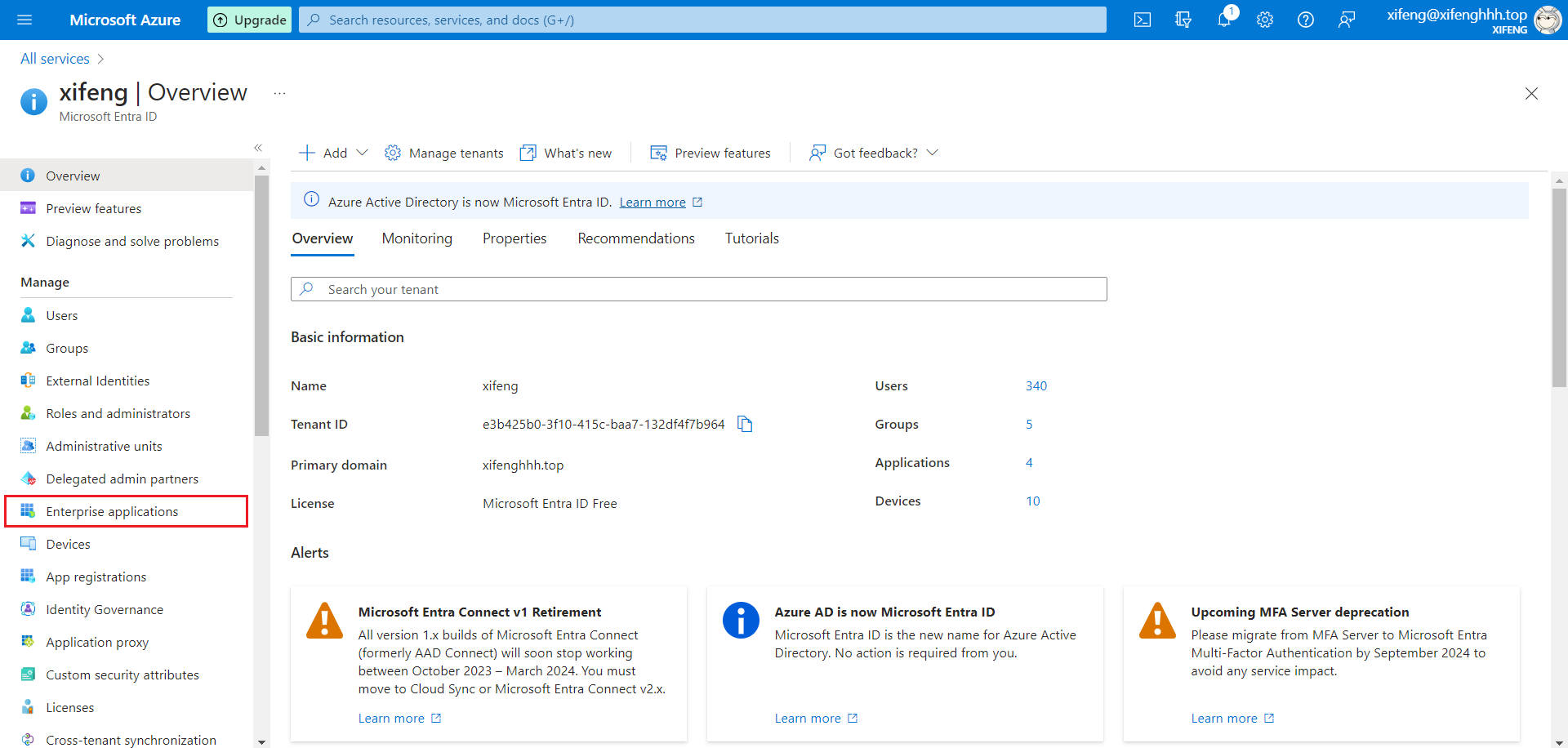Image resolution: width=1568 pixels, height=748 pixels.
Task: Close the Overview blade
Action: pyautogui.click(x=1531, y=94)
